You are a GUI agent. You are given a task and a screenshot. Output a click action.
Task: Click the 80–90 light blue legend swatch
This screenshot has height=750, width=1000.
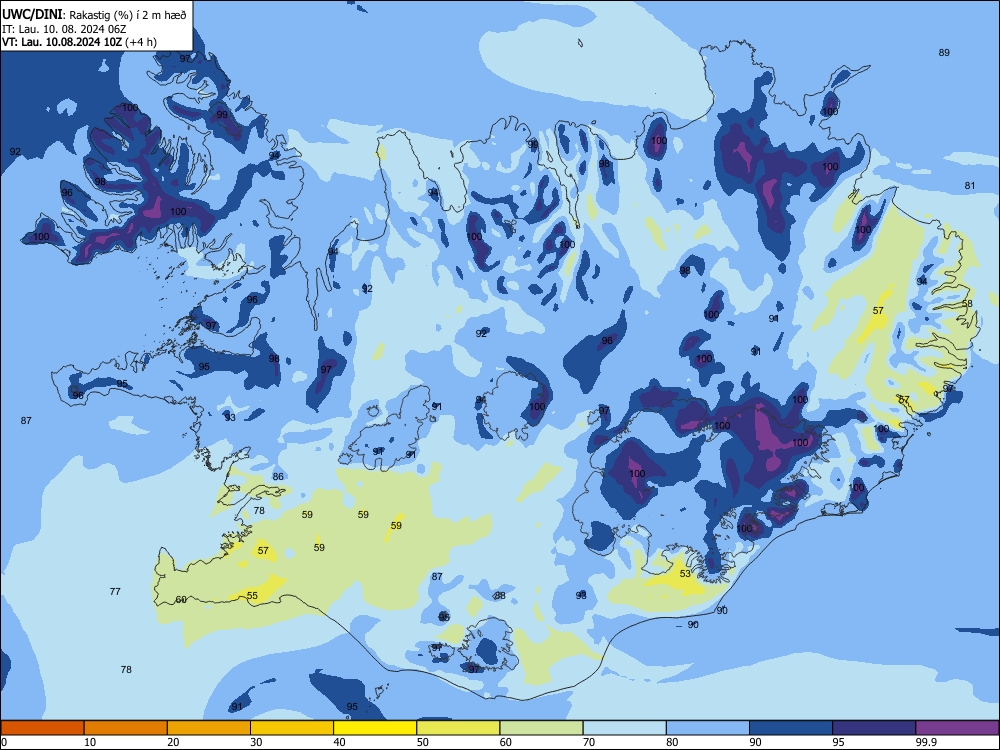(708, 728)
